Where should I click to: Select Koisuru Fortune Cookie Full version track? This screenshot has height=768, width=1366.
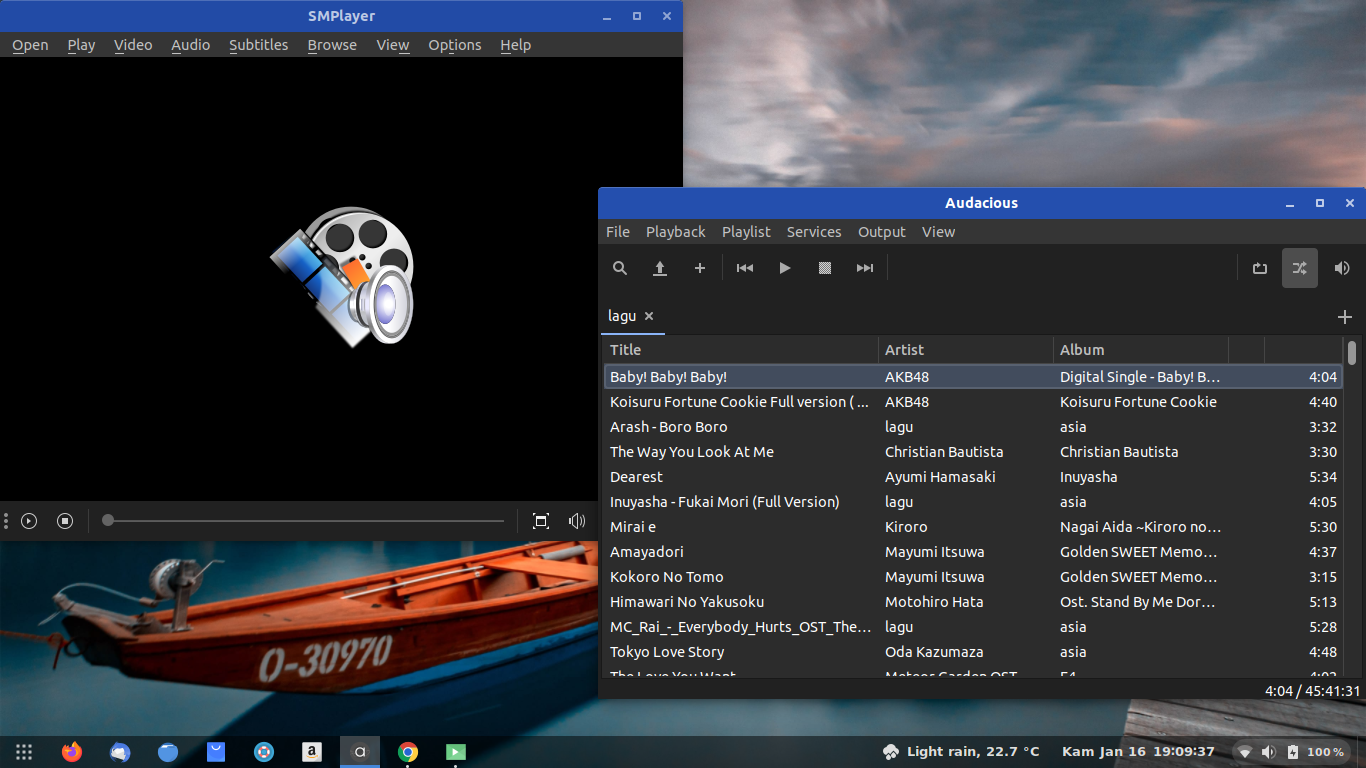(x=973, y=402)
